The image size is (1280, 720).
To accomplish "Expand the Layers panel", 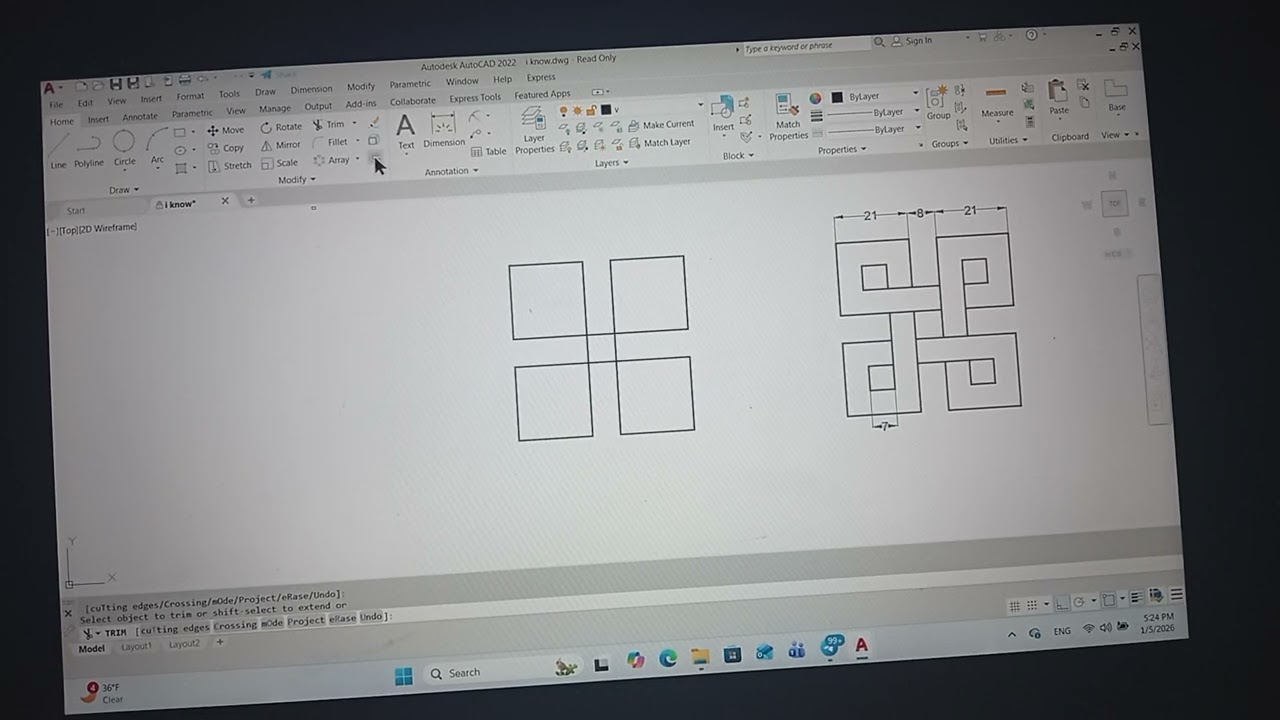I will [611, 163].
